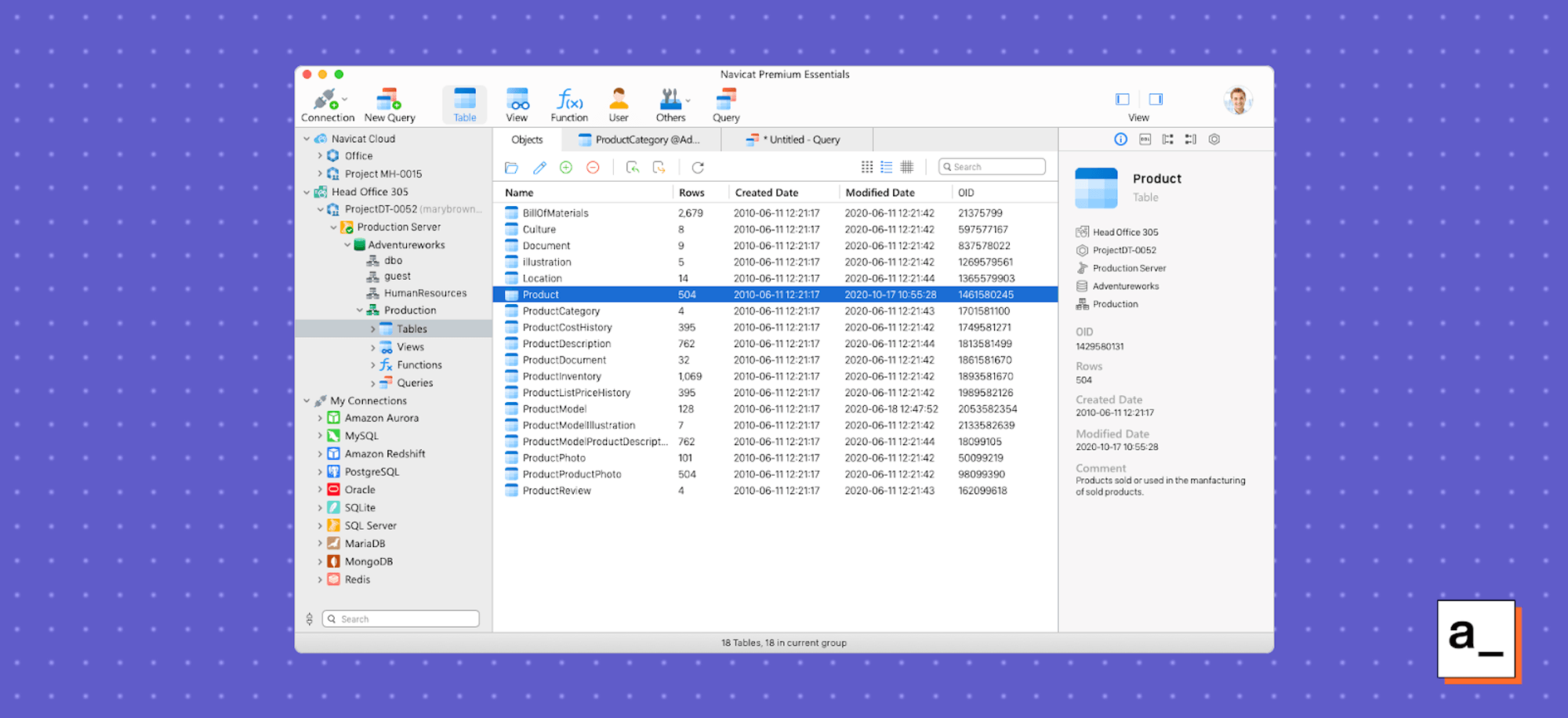Click the Connection toolbar icon
Viewport: 1568px width, 718px height.
326,104
